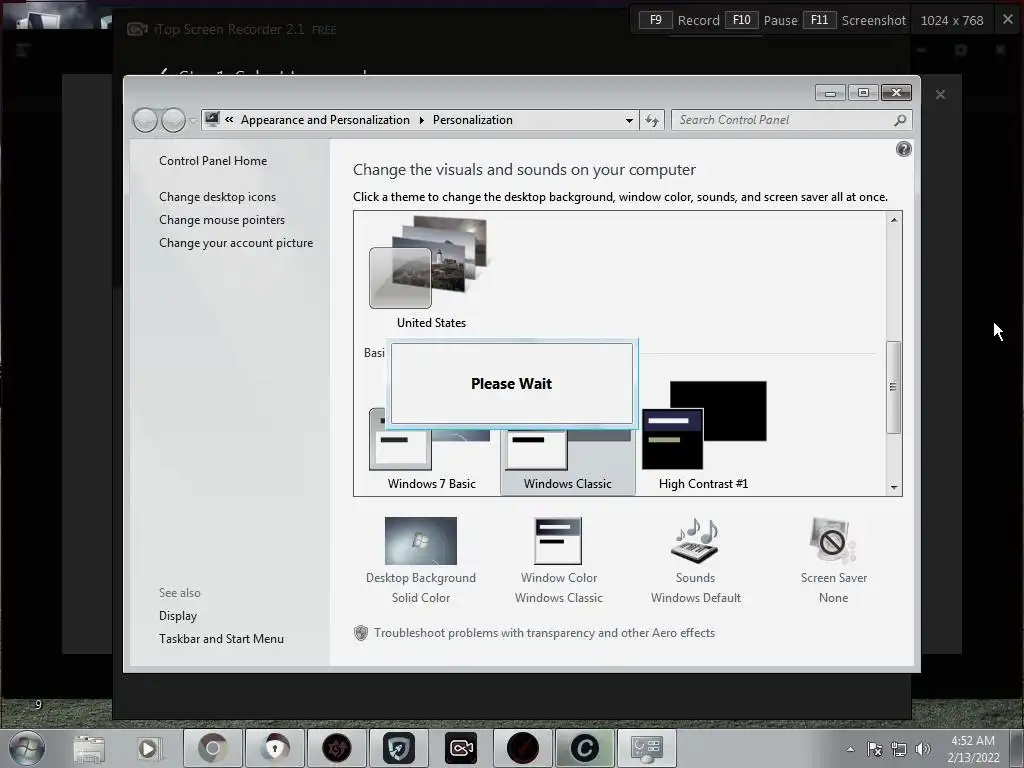Select the Personalization breadcrumb
1024x768 pixels.
(473, 120)
